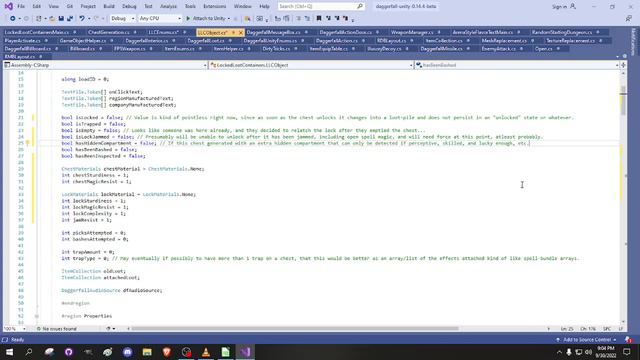This screenshot has height=360, width=640.
Task: Click the Sign in link
Action: (x=559, y=7)
